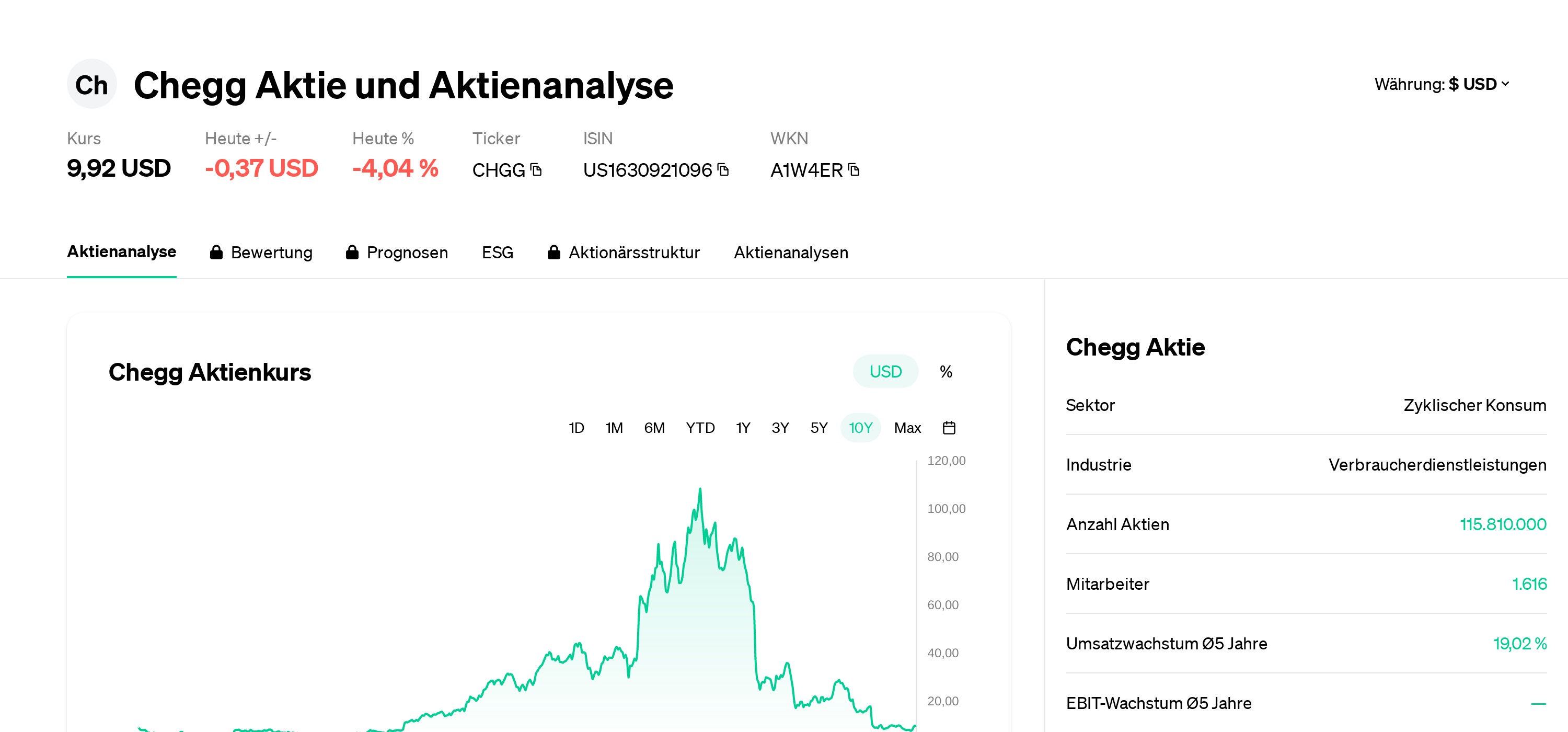Click the Chegg Aktie sidebar heading

[1135, 347]
